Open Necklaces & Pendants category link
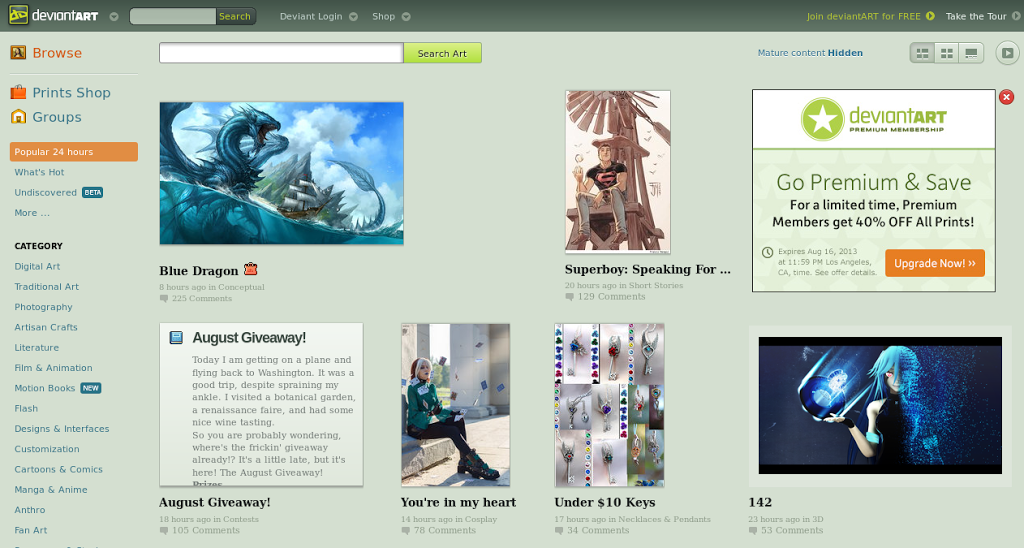This screenshot has height=548, width=1024. click(x=663, y=519)
